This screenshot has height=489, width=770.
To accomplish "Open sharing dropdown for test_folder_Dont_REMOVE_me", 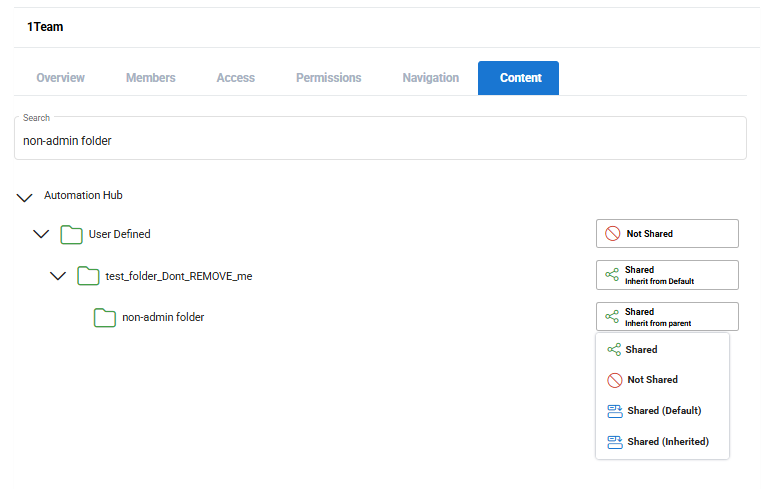I will [667, 275].
